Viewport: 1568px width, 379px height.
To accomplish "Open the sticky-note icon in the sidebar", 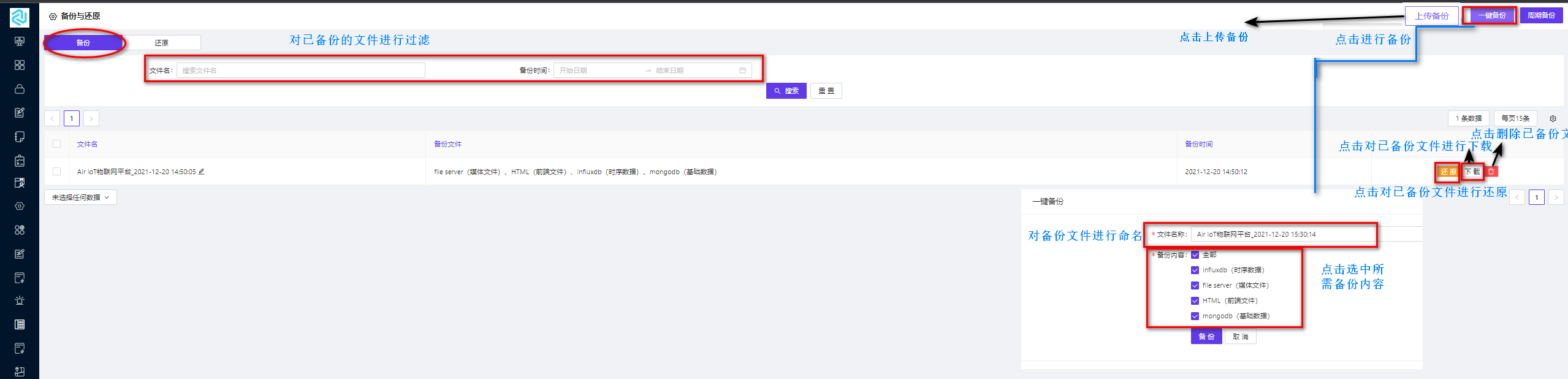I will click(x=20, y=136).
